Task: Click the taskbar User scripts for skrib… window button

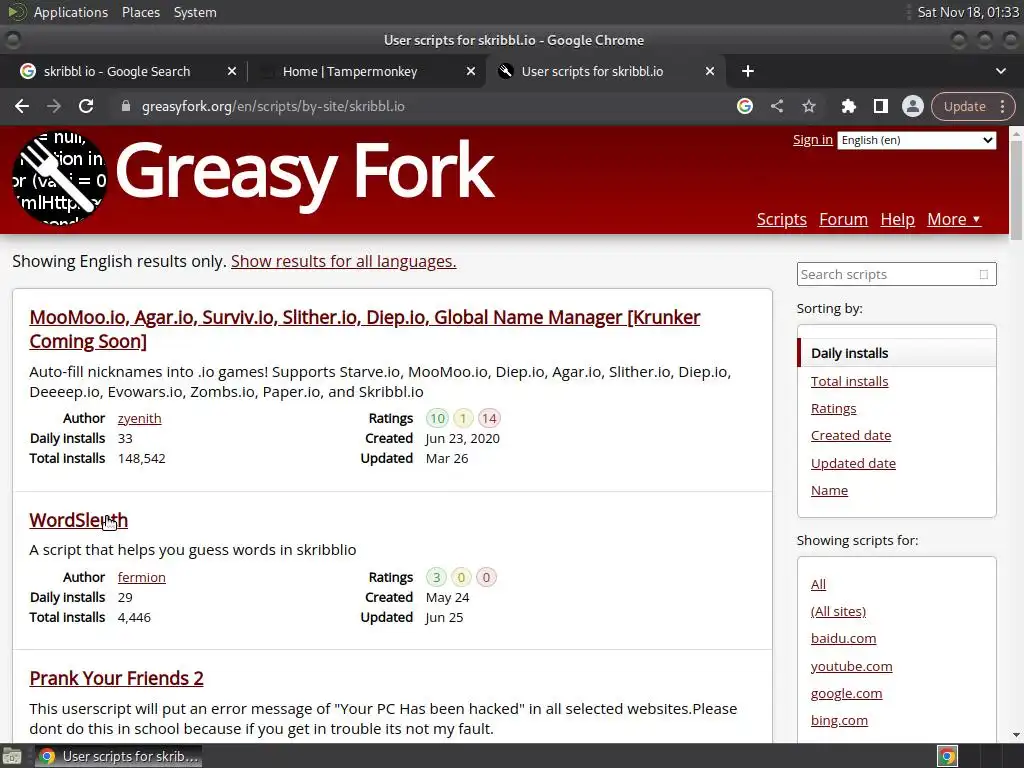Action: point(118,757)
